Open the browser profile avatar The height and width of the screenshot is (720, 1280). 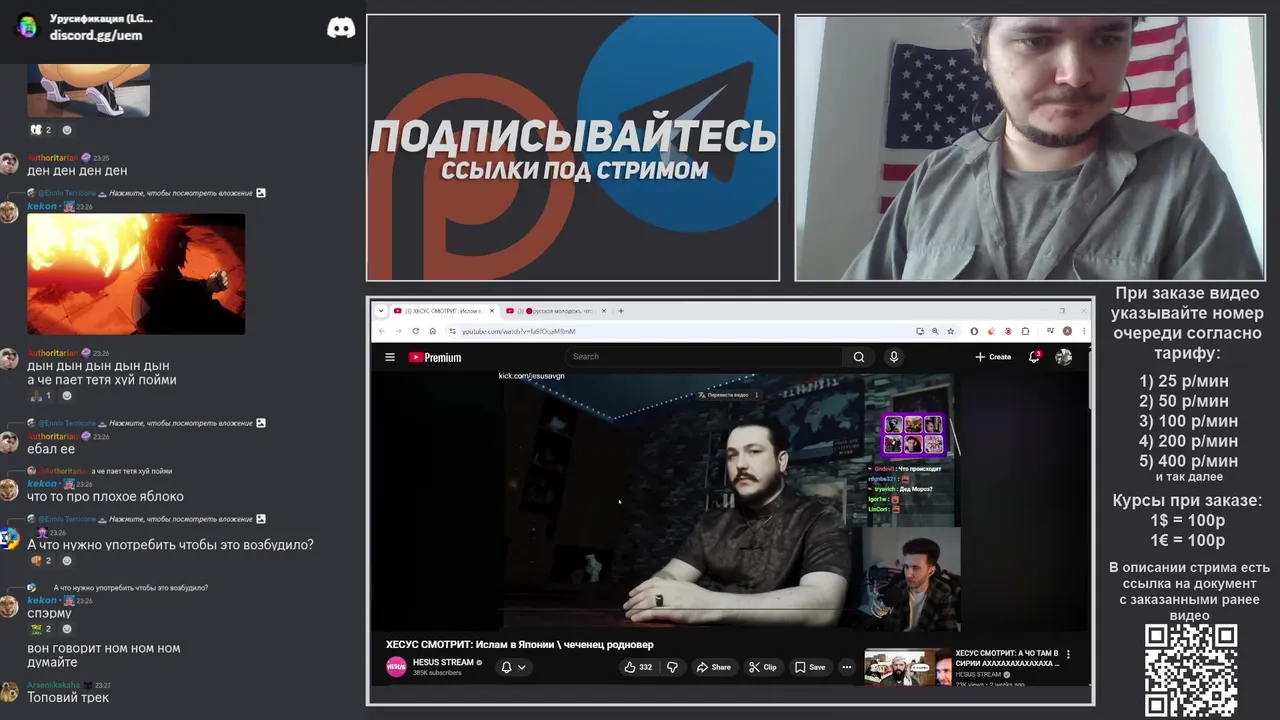tap(1067, 331)
